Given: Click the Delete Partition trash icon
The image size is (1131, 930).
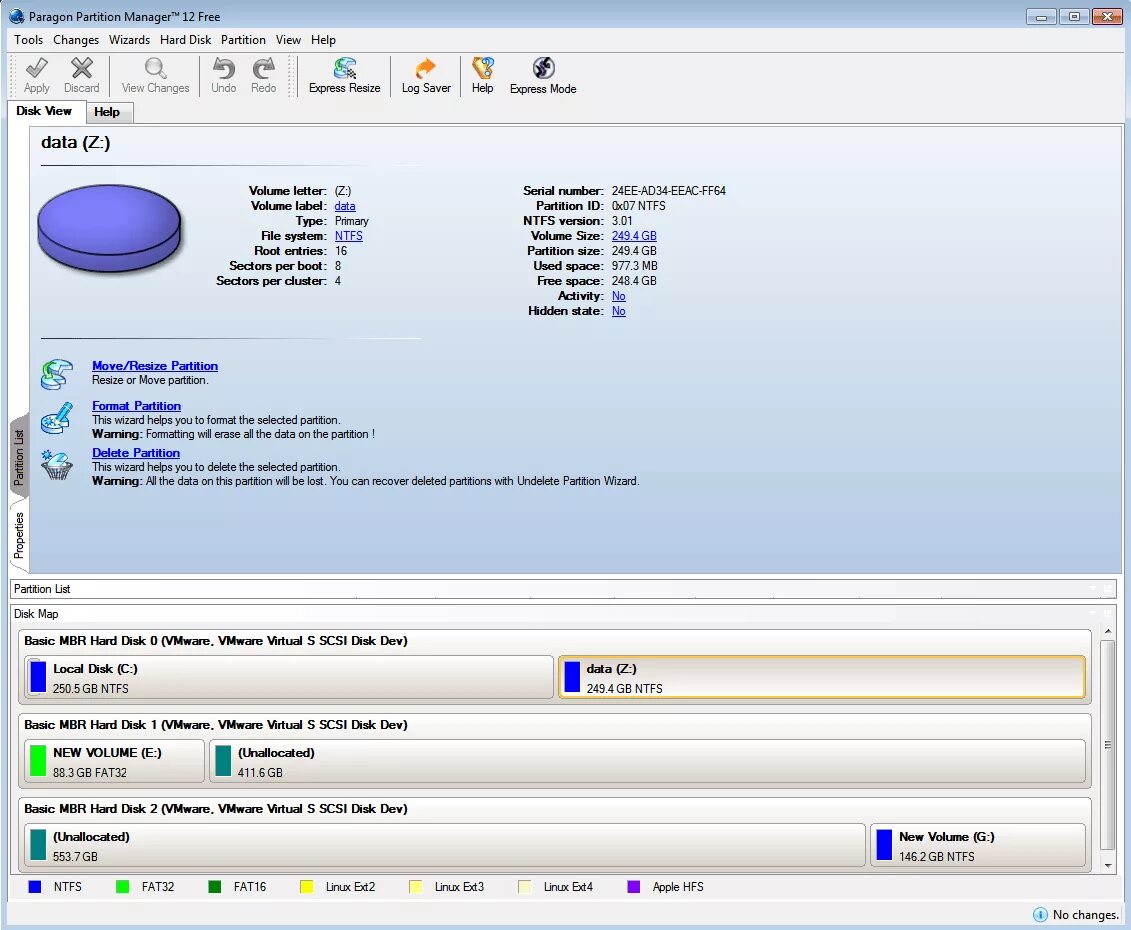Looking at the screenshot, I should (57, 465).
